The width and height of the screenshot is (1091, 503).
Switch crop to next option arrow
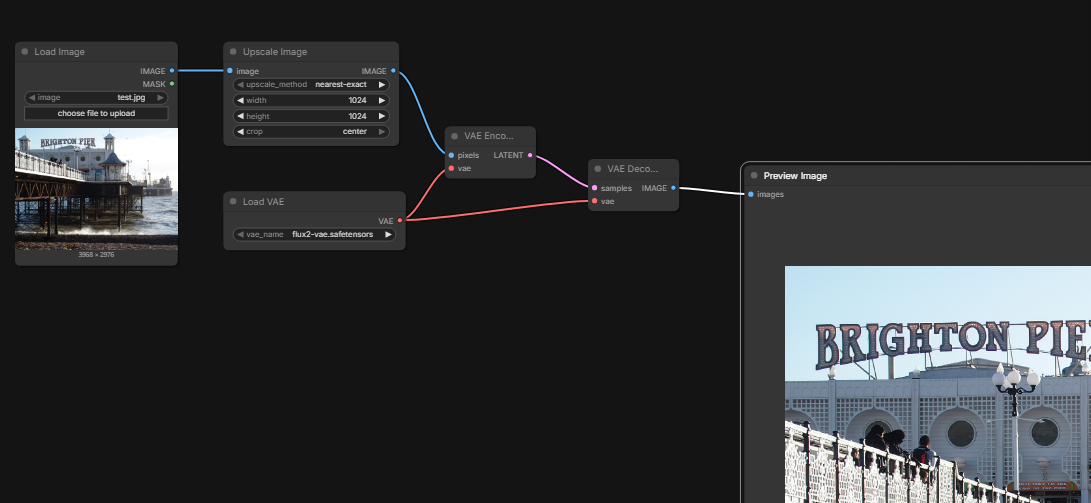(382, 131)
